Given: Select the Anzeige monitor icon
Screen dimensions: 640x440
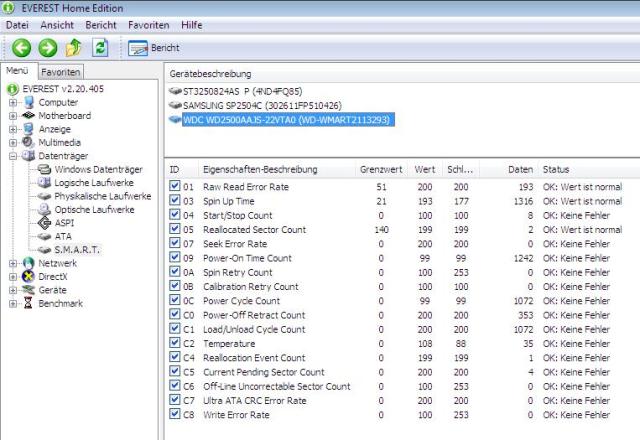Looking at the screenshot, I should coord(29,129).
